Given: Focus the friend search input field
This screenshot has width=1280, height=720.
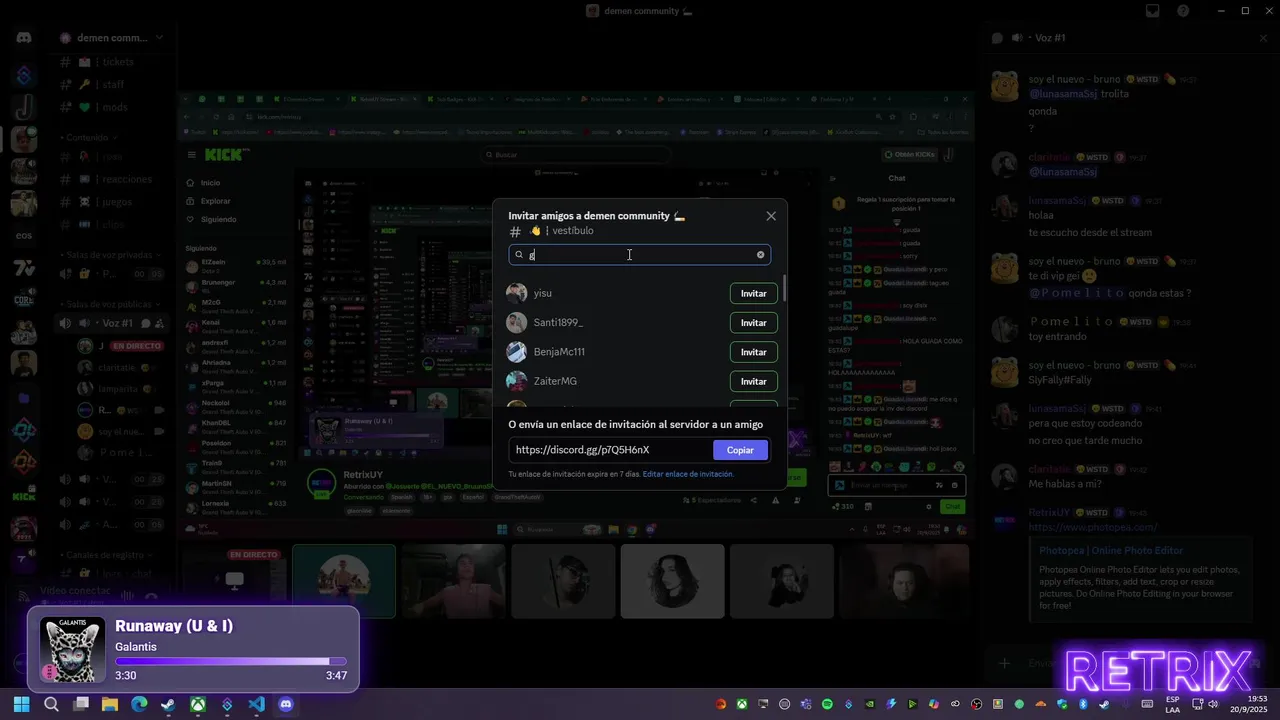Looking at the screenshot, I should [639, 255].
